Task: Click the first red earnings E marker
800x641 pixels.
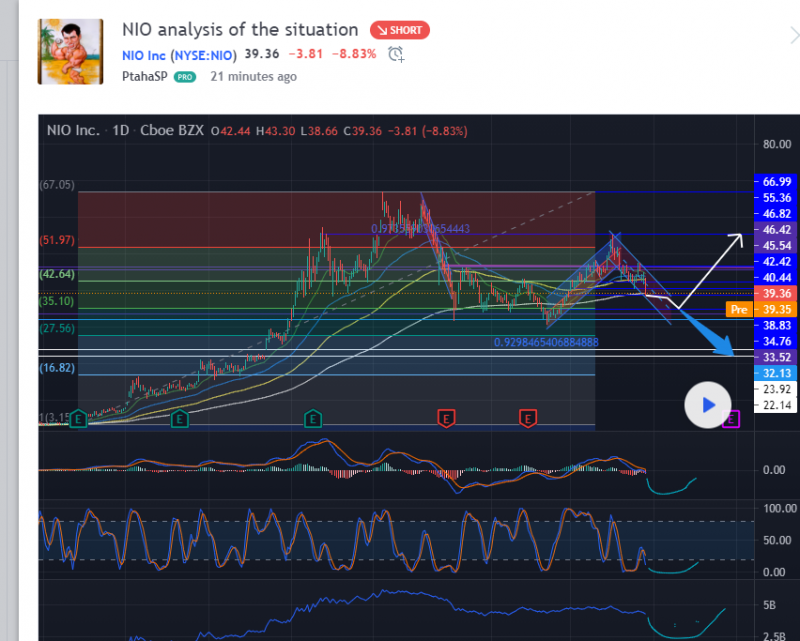Action: tap(446, 418)
